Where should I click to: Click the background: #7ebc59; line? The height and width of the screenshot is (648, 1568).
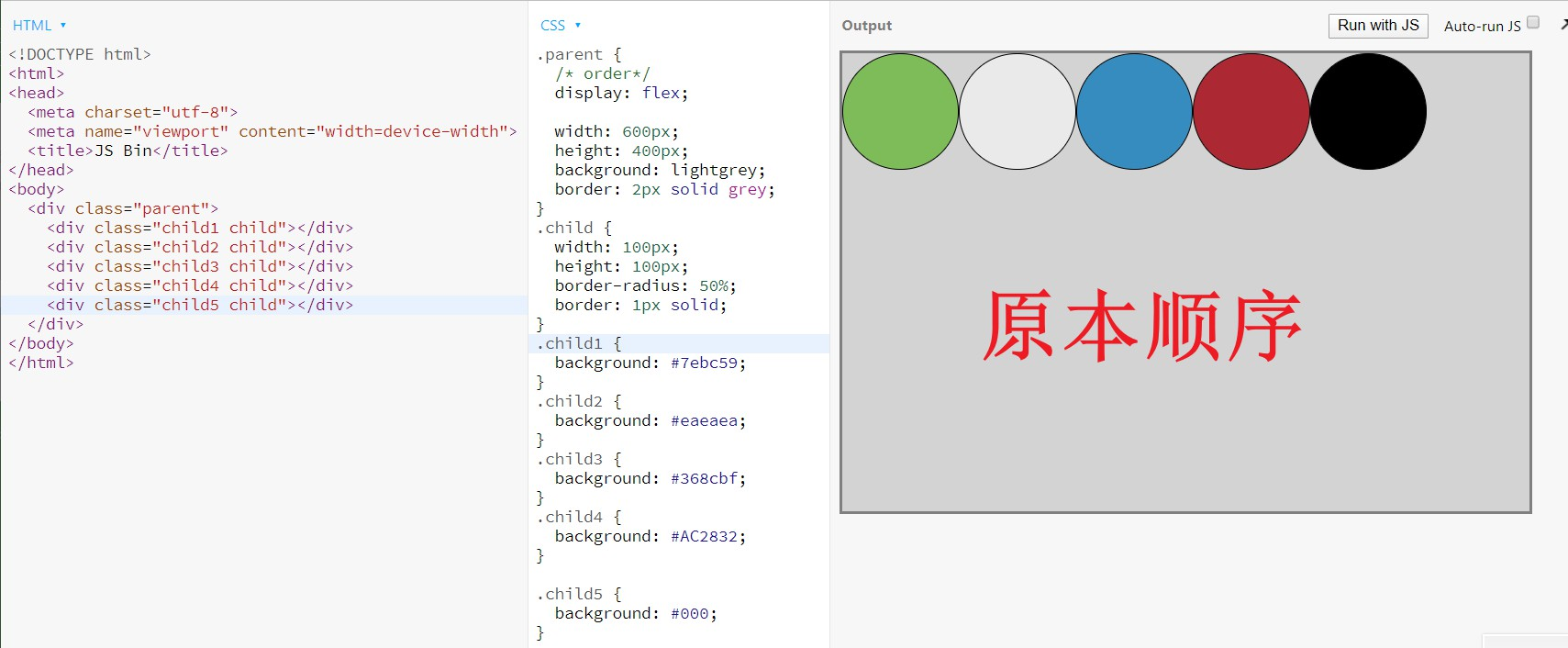(651, 363)
